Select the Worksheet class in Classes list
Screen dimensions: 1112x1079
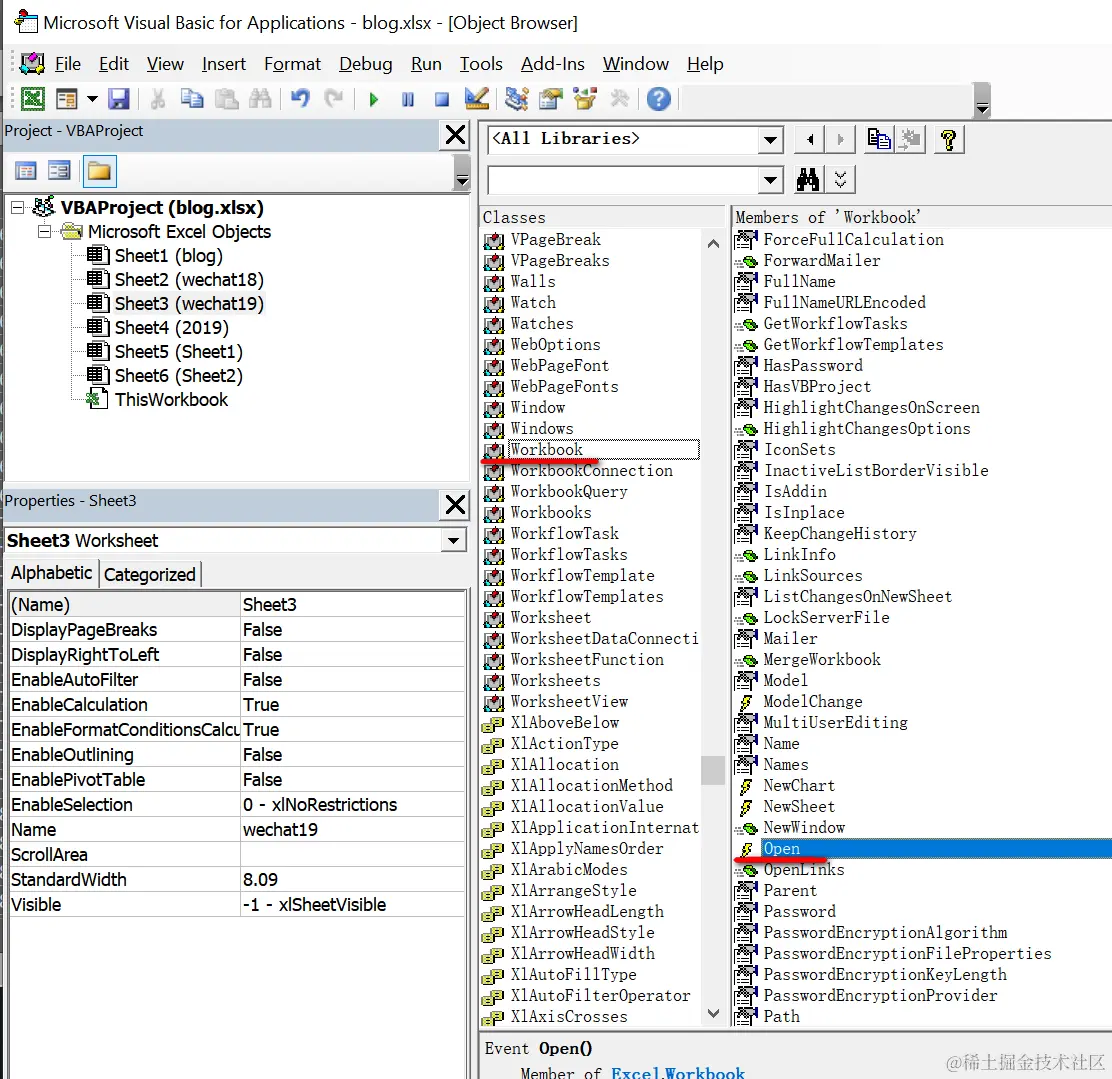pos(550,618)
